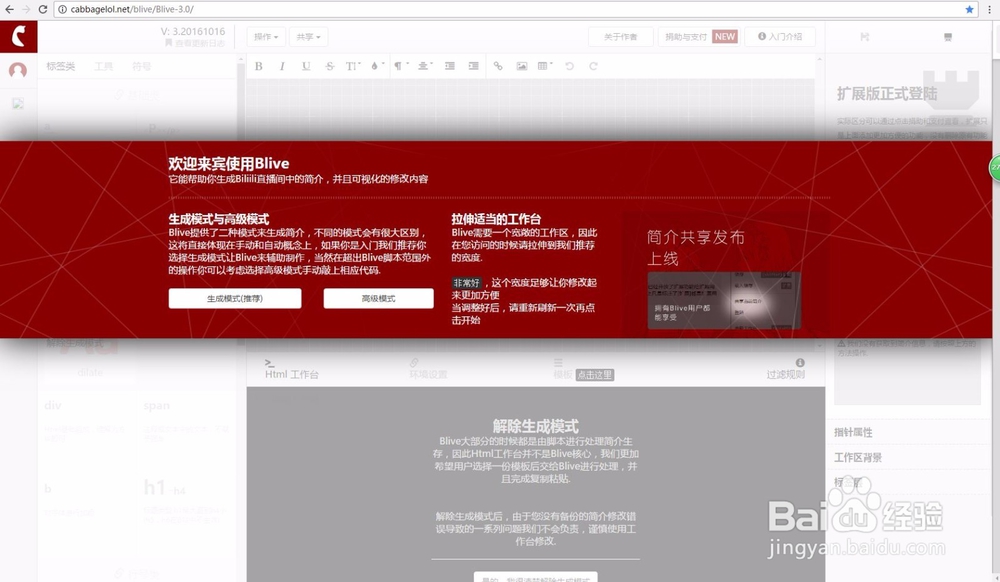Image resolution: width=1000 pixels, height=582 pixels.
Task: Insert a hyperlink with link icon
Action: (498, 66)
